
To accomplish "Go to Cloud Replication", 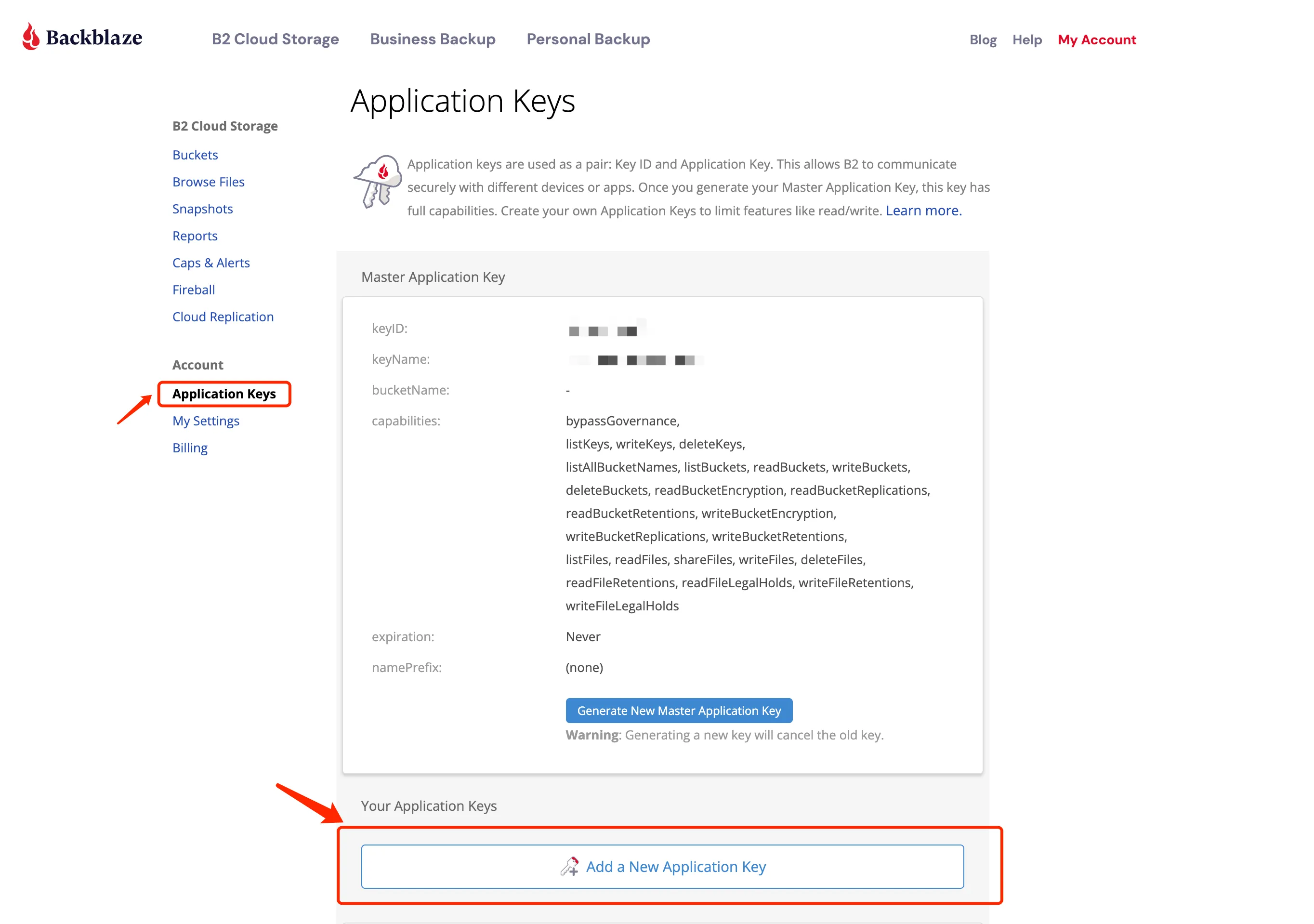I will coord(223,316).
